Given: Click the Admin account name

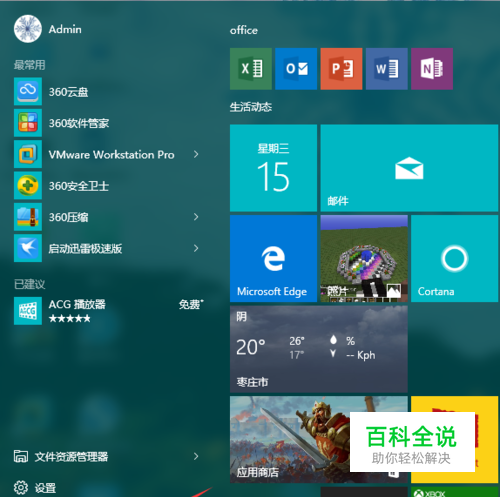Looking at the screenshot, I should pos(65,29).
